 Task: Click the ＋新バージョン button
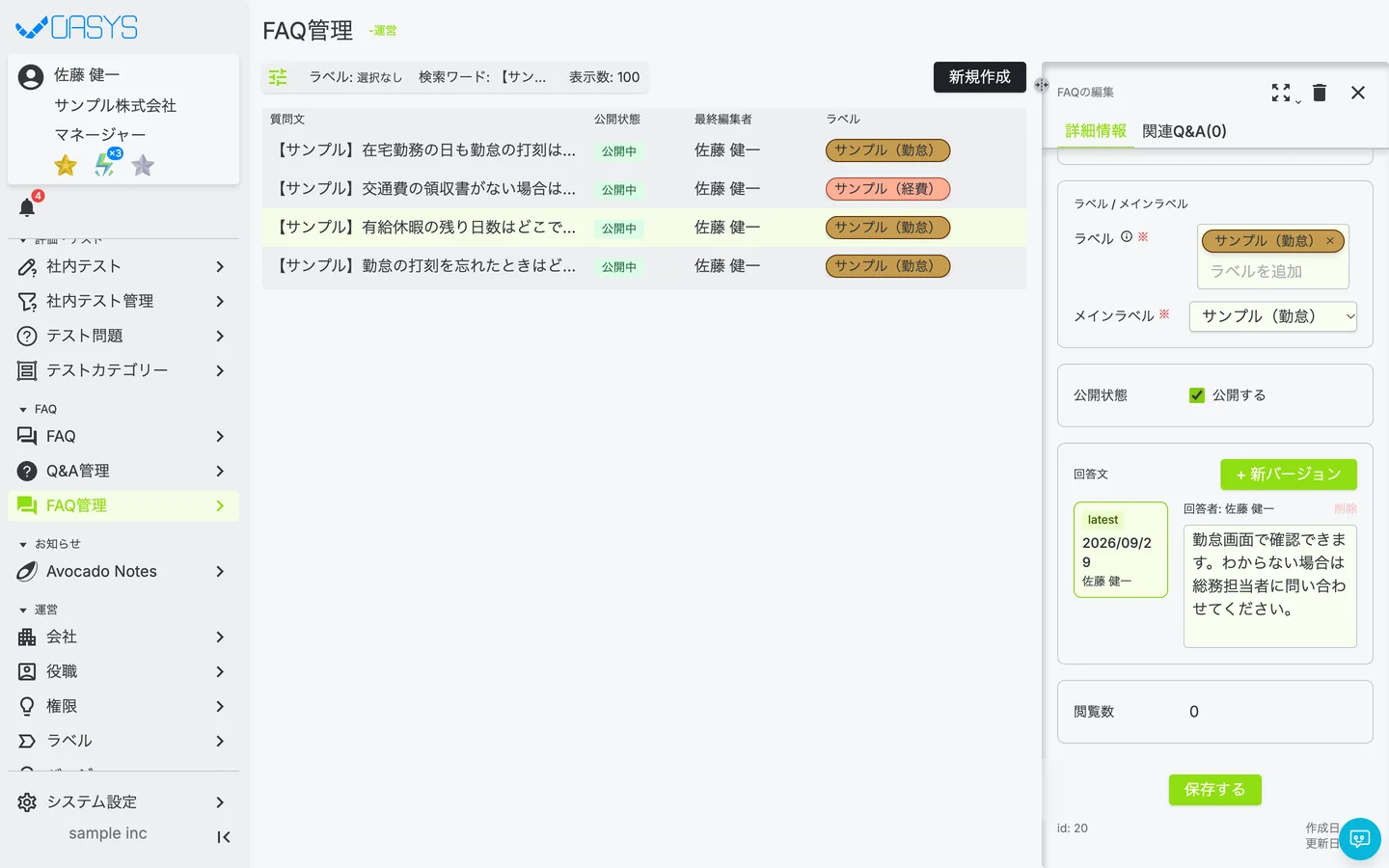[1289, 475]
